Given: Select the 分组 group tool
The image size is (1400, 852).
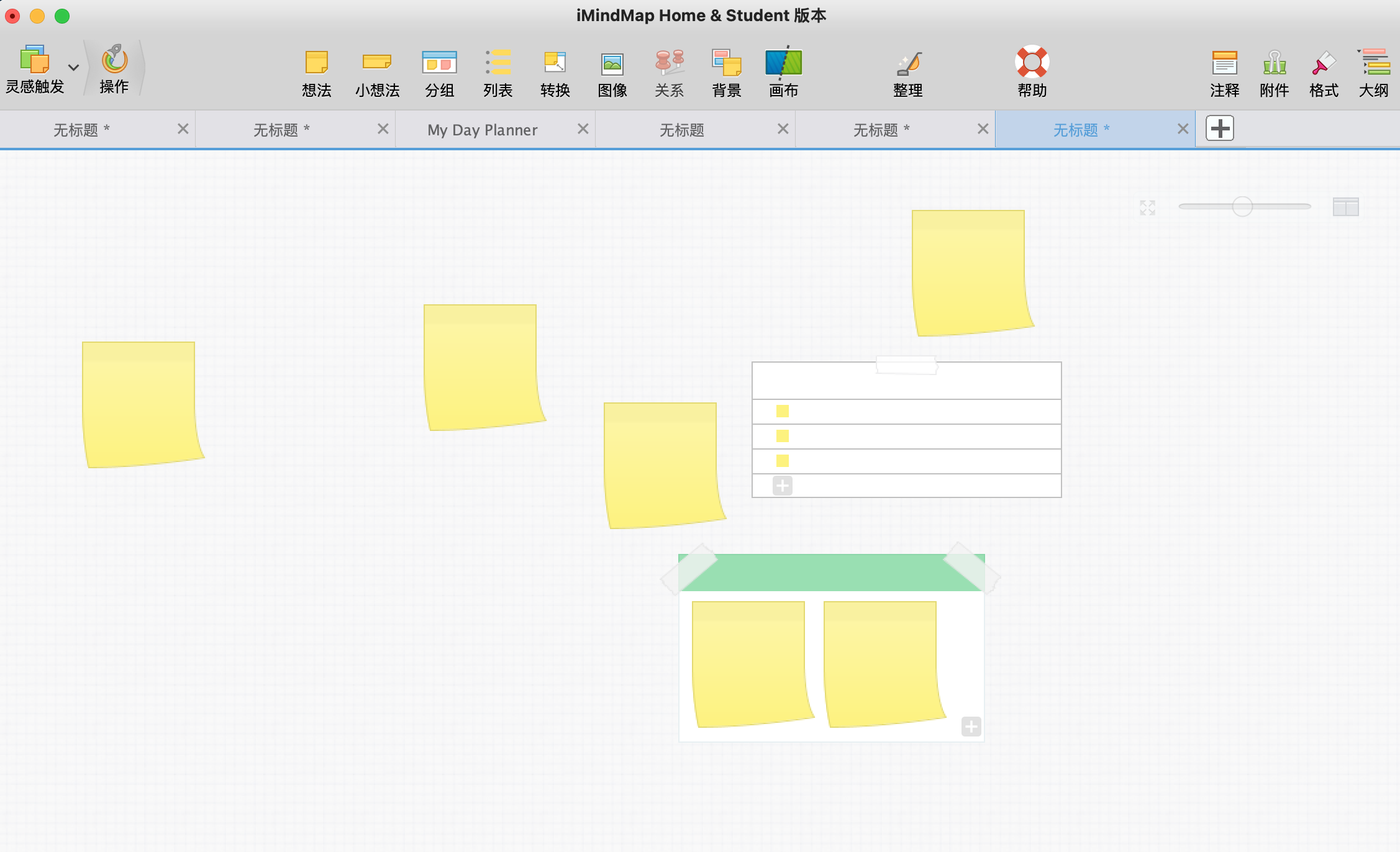Looking at the screenshot, I should 439,63.
